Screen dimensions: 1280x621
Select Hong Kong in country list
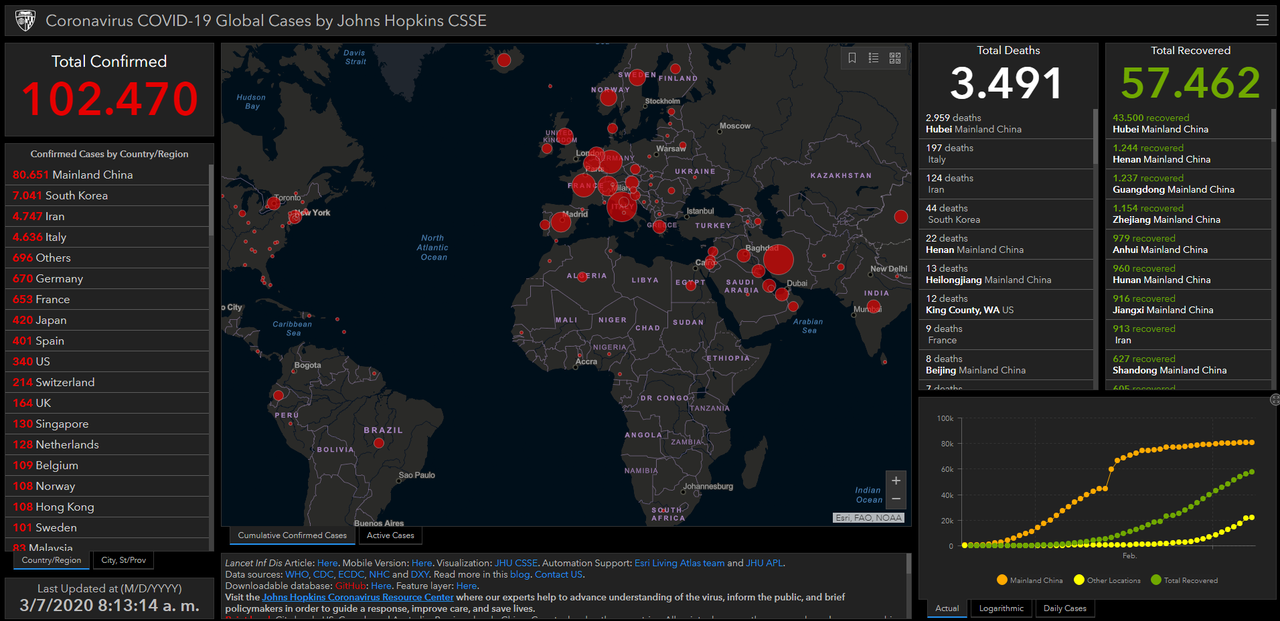(x=108, y=507)
